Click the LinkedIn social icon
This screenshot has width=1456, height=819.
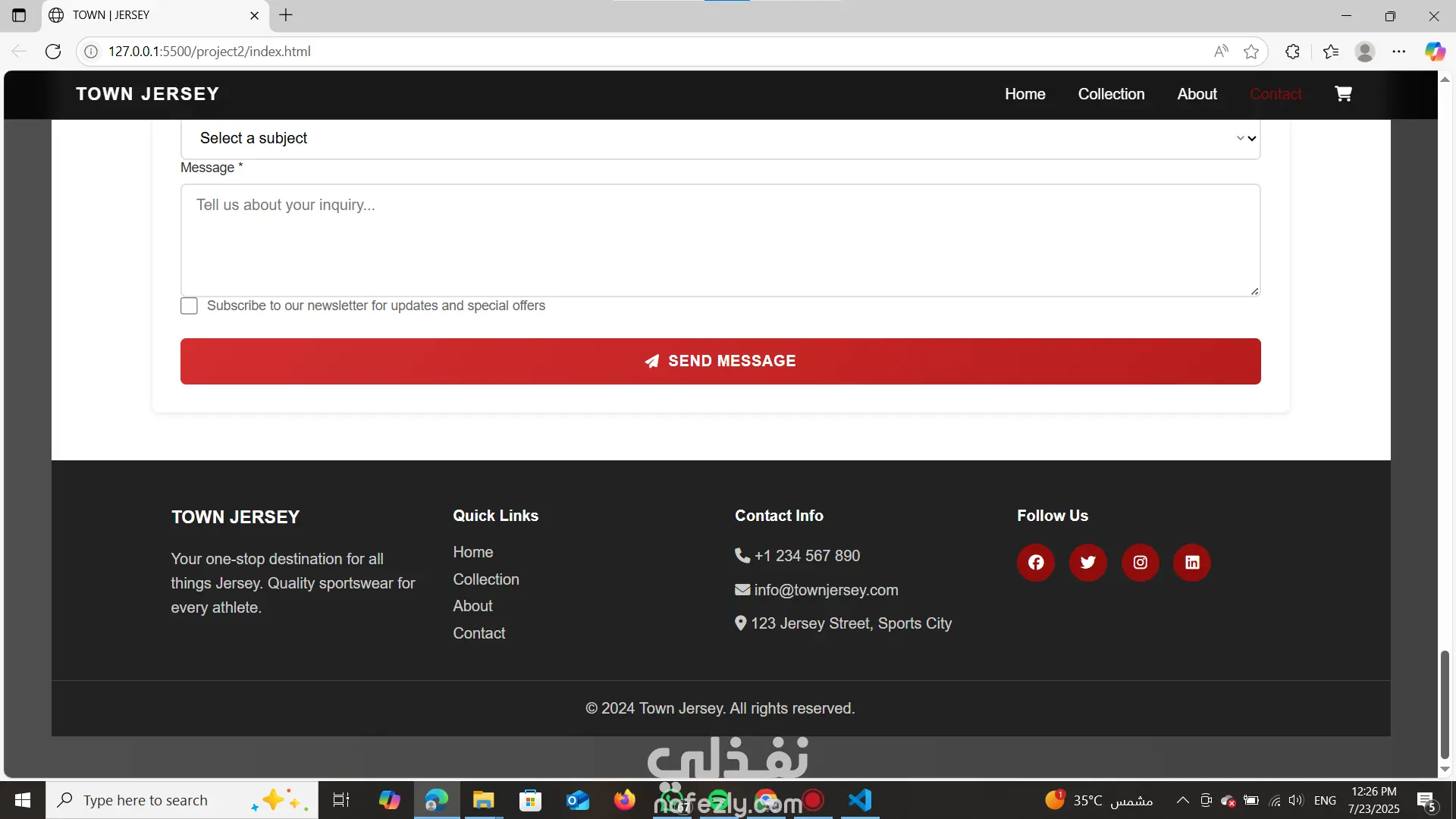(x=1192, y=563)
